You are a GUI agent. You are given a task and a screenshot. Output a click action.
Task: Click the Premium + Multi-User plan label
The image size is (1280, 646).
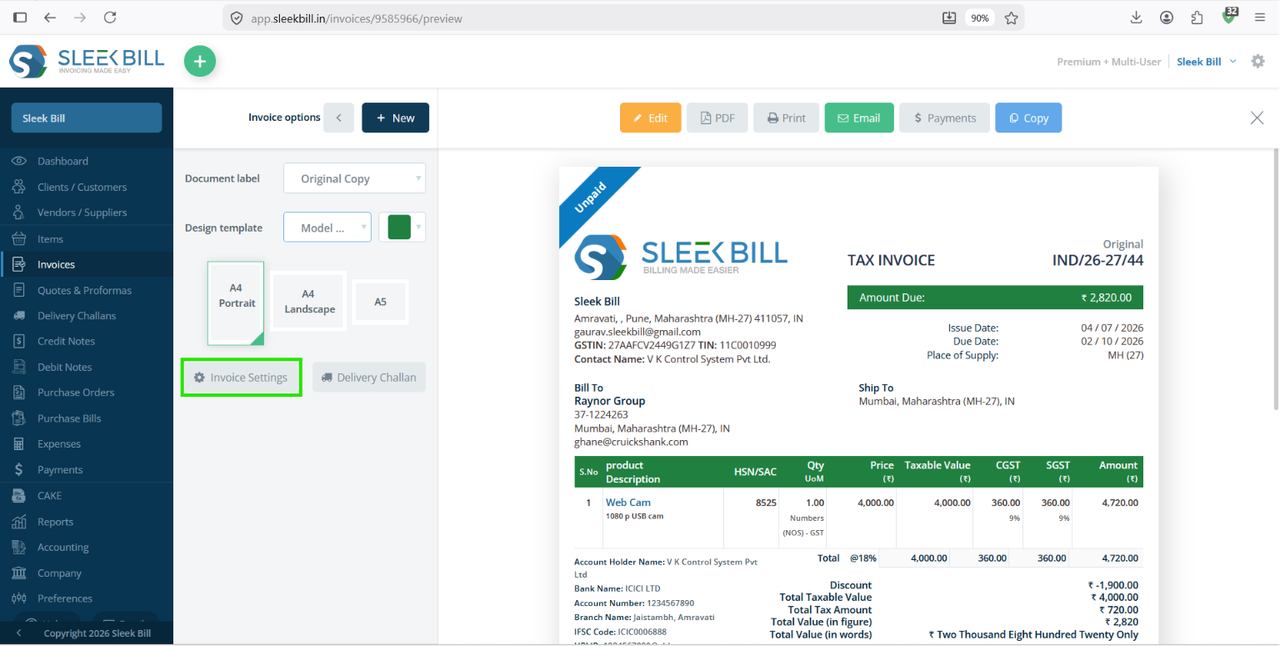[x=1109, y=61]
